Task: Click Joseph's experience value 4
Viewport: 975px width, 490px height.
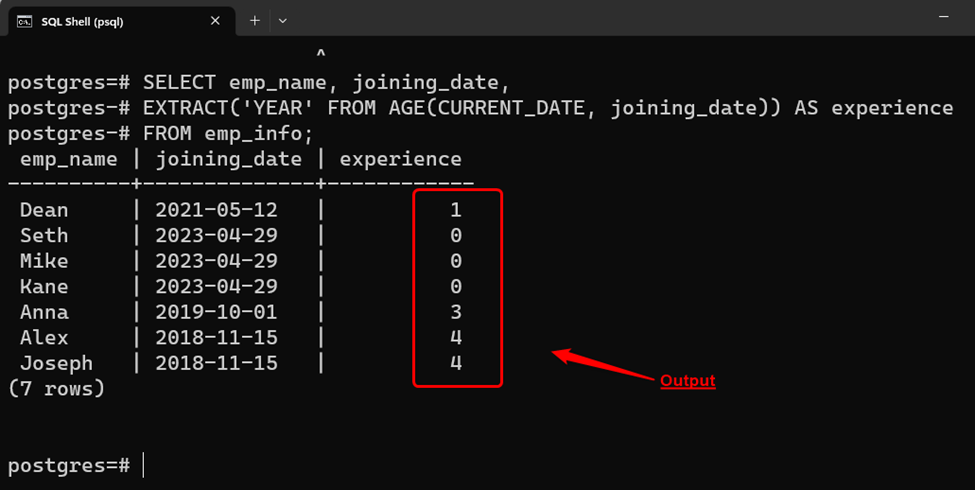Action: click(x=456, y=363)
